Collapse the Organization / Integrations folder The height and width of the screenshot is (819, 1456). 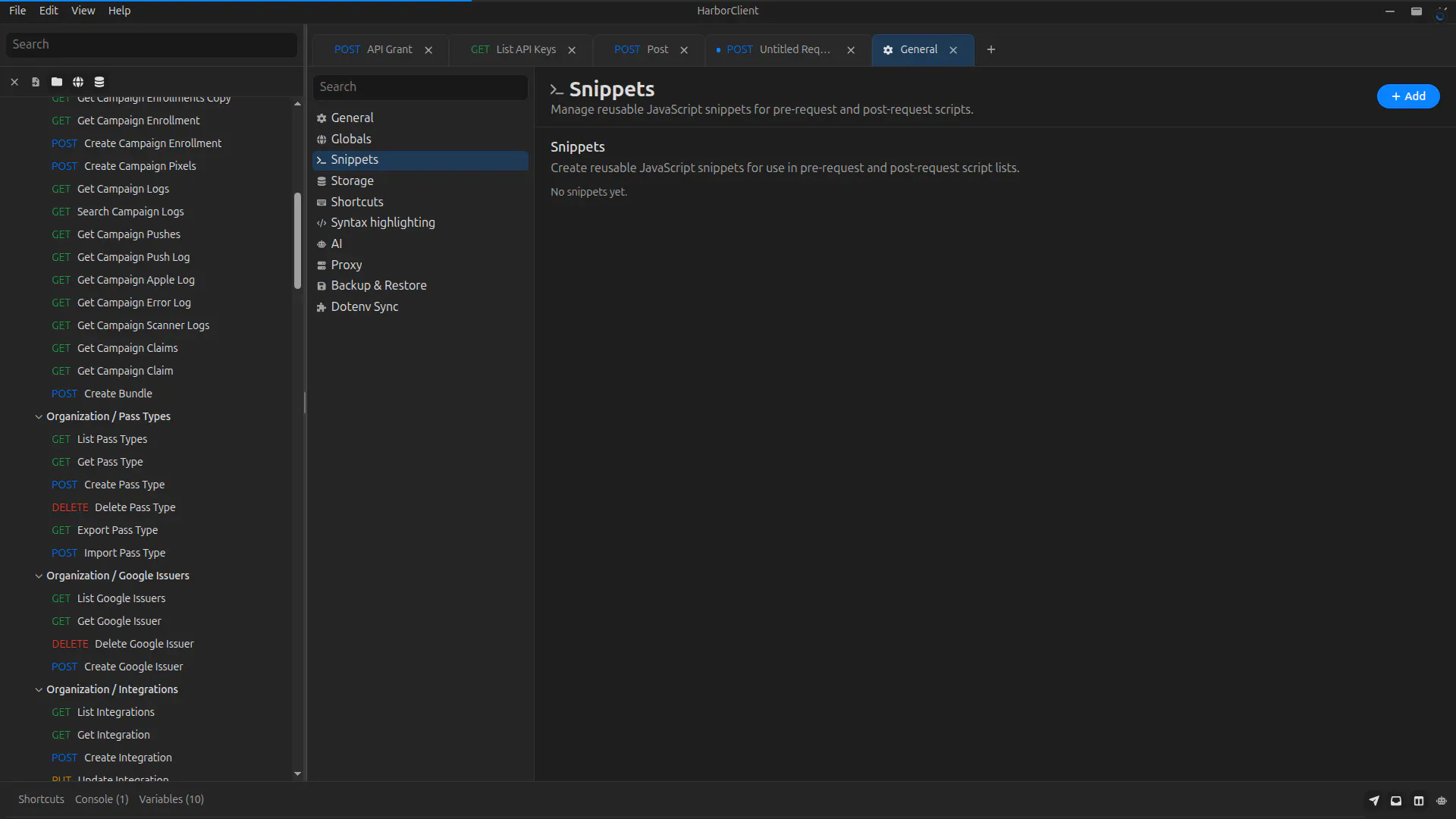tap(39, 689)
